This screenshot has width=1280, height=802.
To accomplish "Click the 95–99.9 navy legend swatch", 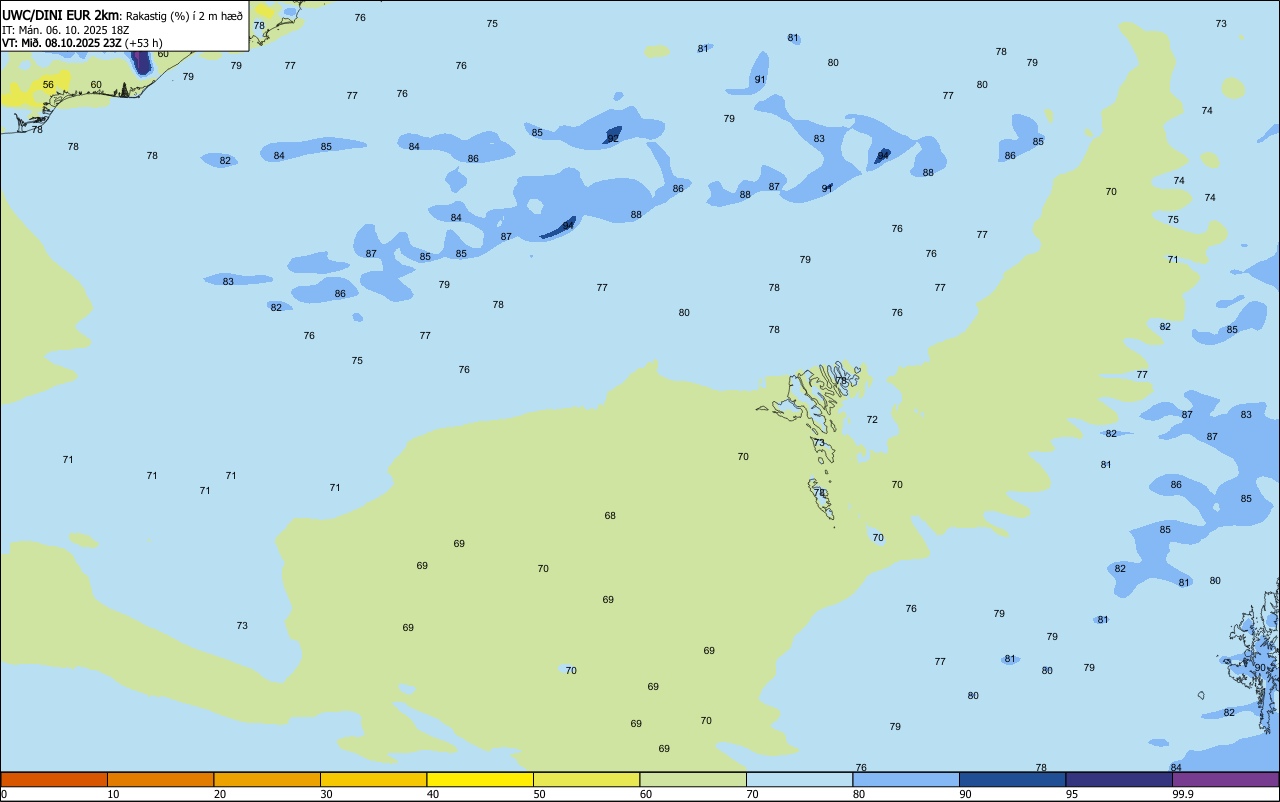I will pyautogui.click(x=1119, y=779).
